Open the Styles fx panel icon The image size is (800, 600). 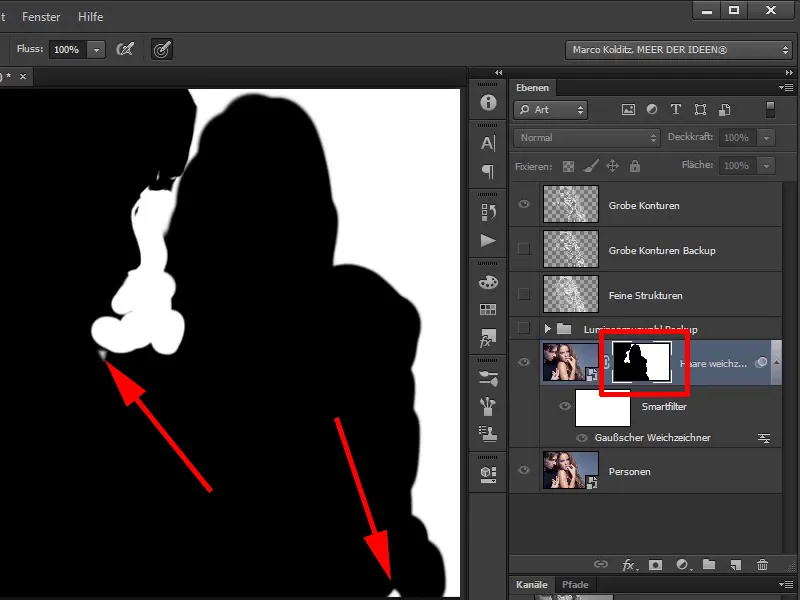488,338
